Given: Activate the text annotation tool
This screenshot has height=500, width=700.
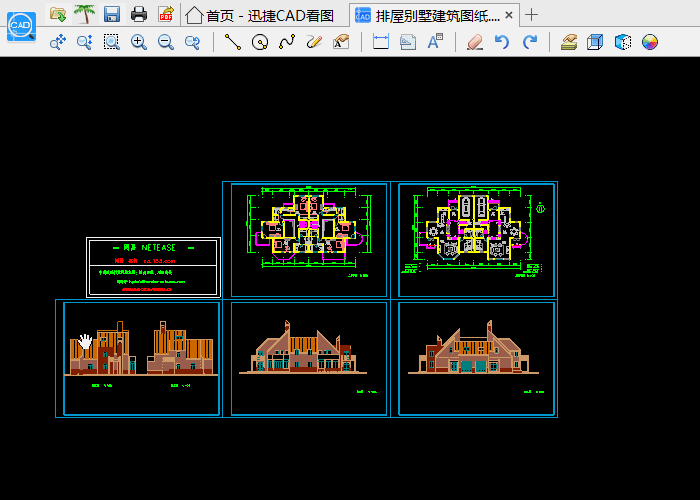Looking at the screenshot, I should pos(434,42).
